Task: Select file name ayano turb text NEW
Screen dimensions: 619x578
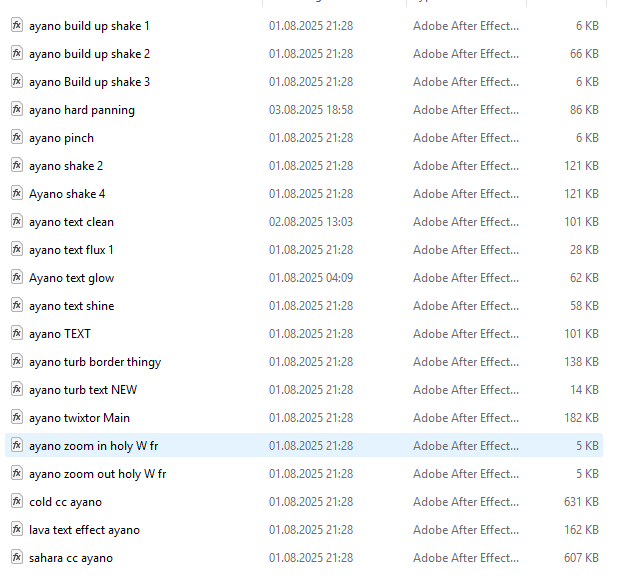Action: 83,390
